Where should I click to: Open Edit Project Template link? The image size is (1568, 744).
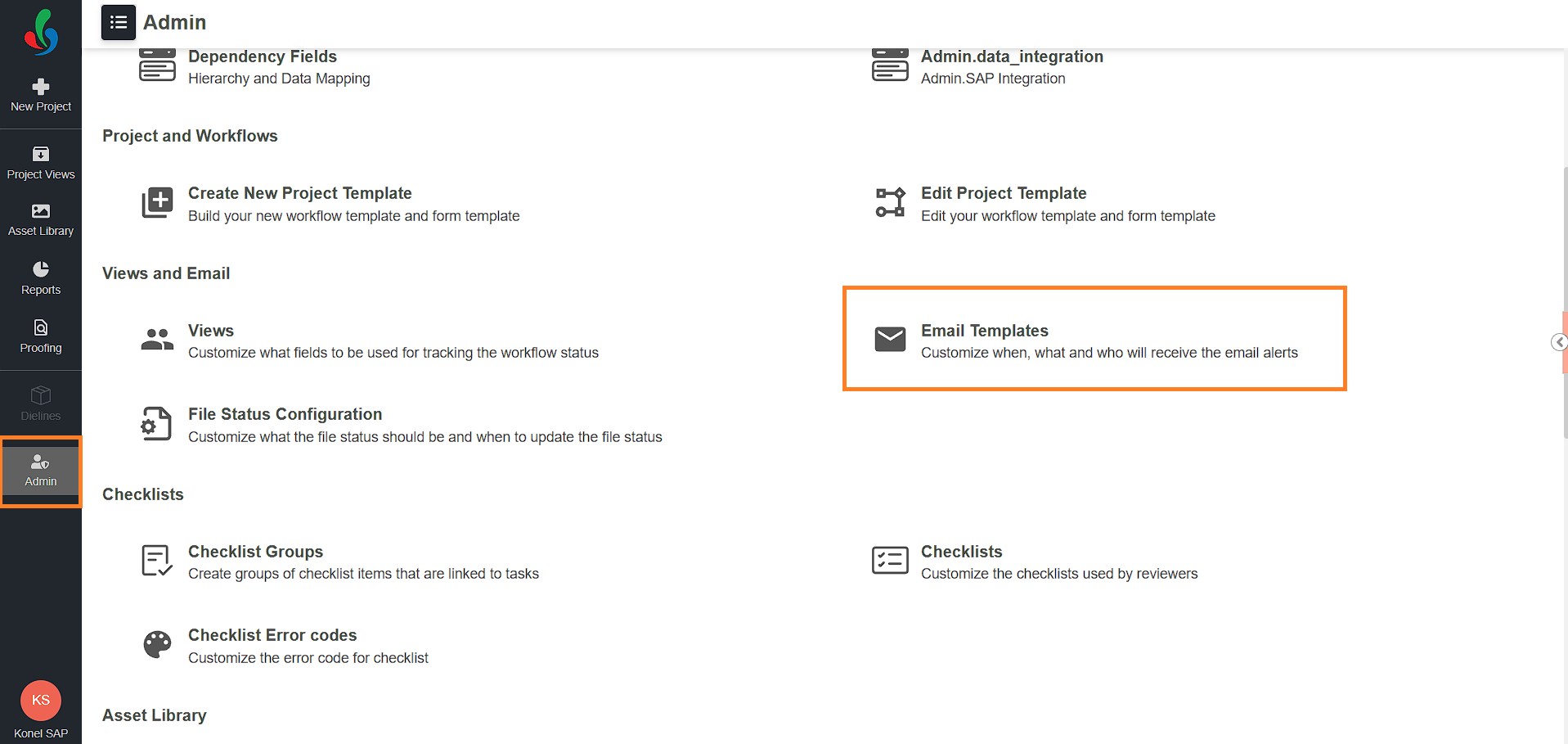coord(1004,193)
